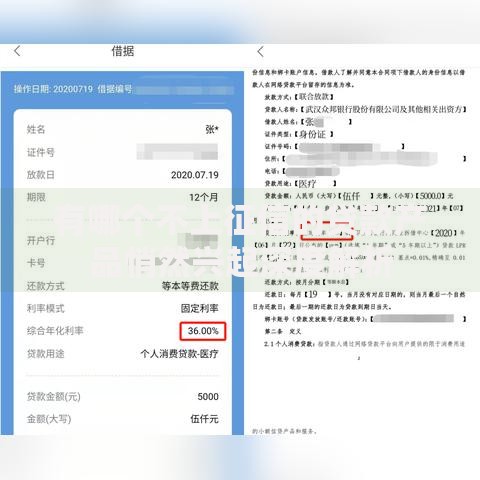This screenshot has height=480, width=480.
Task: Click the 还款方式 label
Action: pos(45,286)
